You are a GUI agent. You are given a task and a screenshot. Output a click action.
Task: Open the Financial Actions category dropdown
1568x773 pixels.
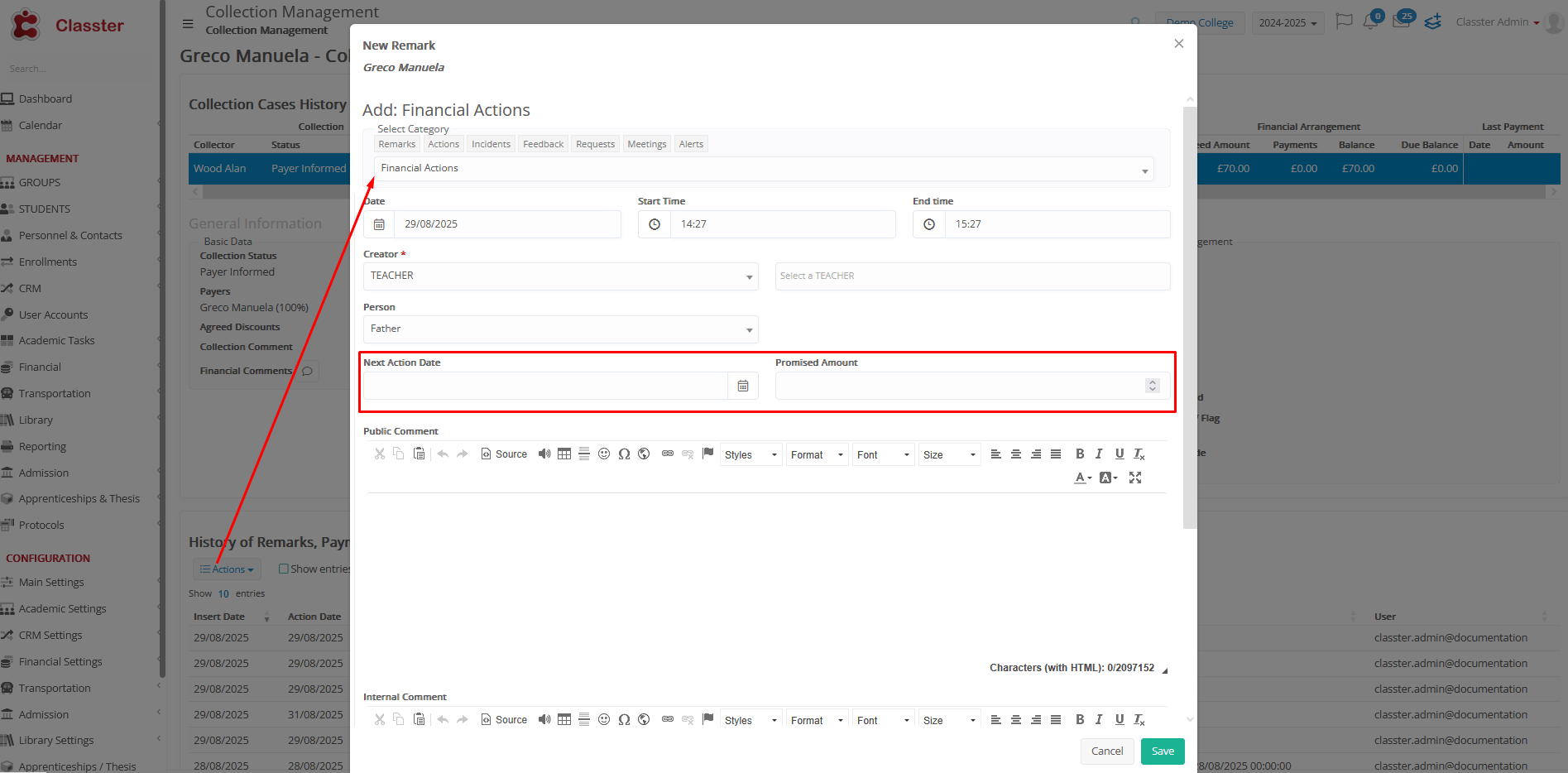(x=763, y=169)
